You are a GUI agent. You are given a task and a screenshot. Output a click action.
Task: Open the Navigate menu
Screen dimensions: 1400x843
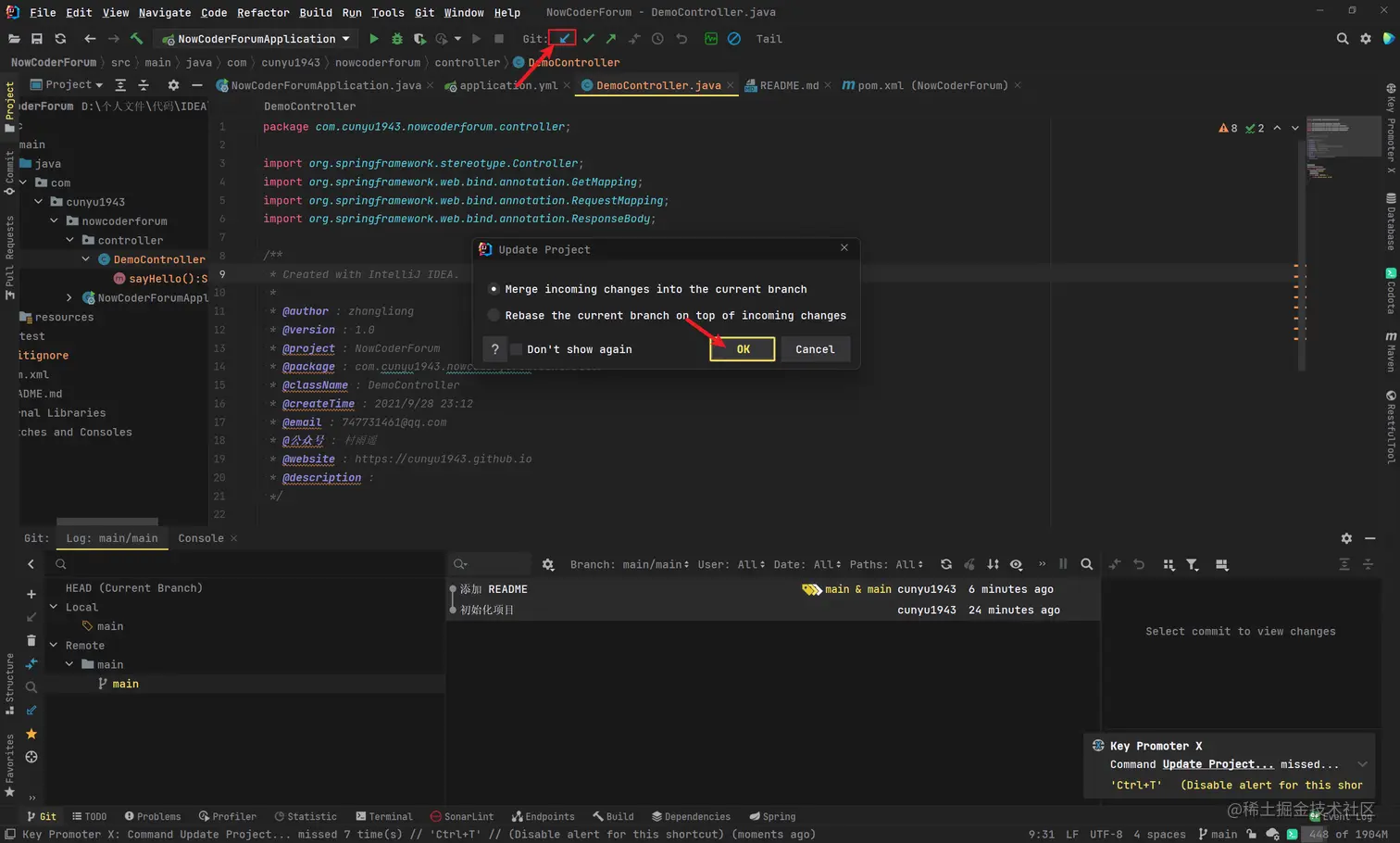click(165, 12)
